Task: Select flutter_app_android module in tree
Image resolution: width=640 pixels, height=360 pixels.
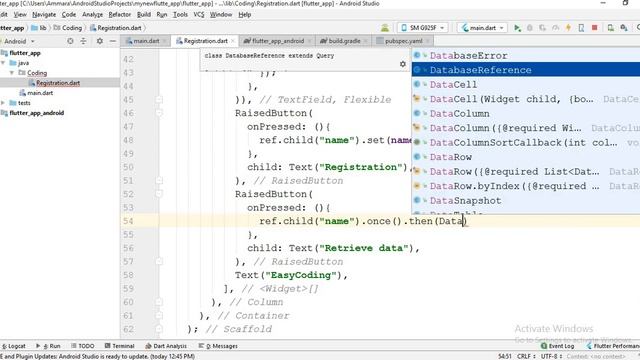Action: click(x=36, y=113)
